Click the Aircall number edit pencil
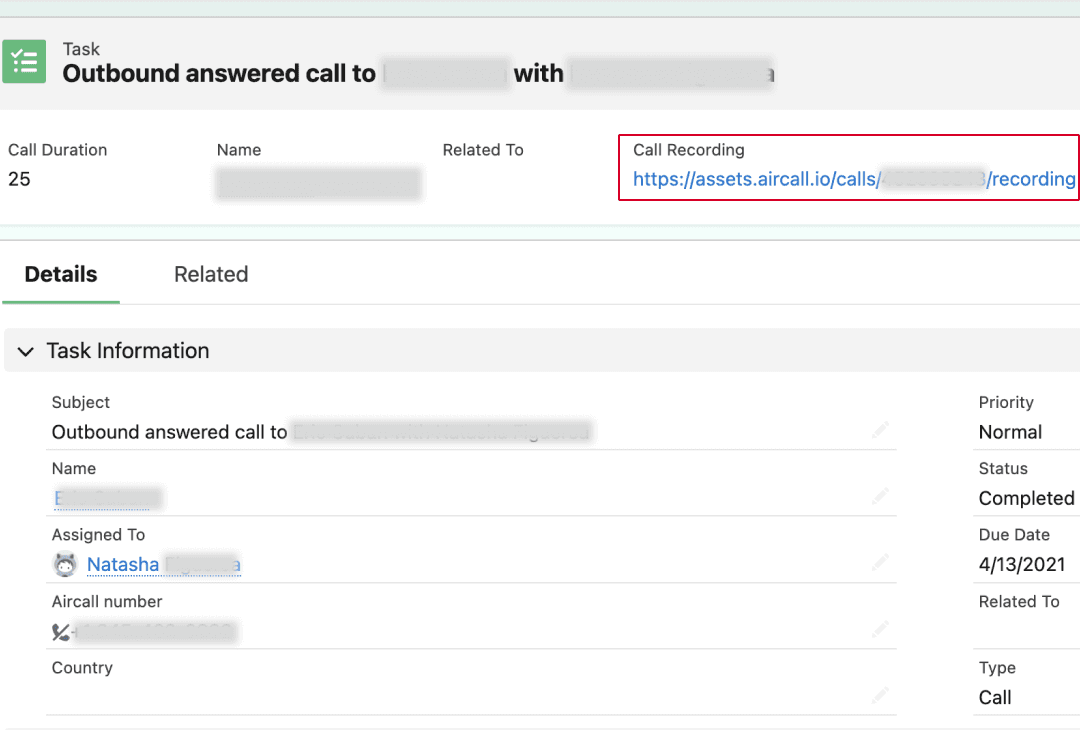The height and width of the screenshot is (730, 1080). 880,631
